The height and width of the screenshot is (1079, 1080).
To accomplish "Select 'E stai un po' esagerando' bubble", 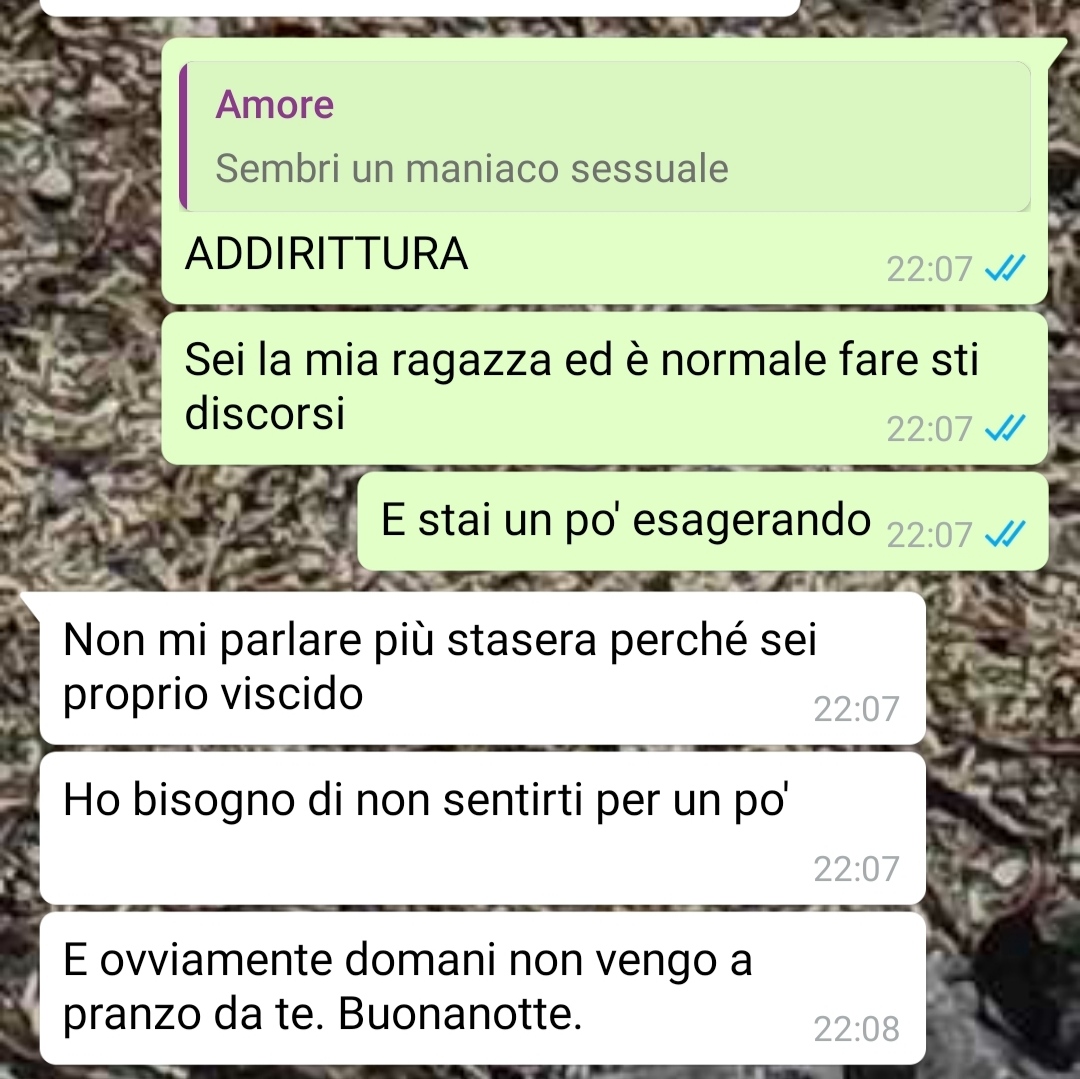I will tap(703, 521).
